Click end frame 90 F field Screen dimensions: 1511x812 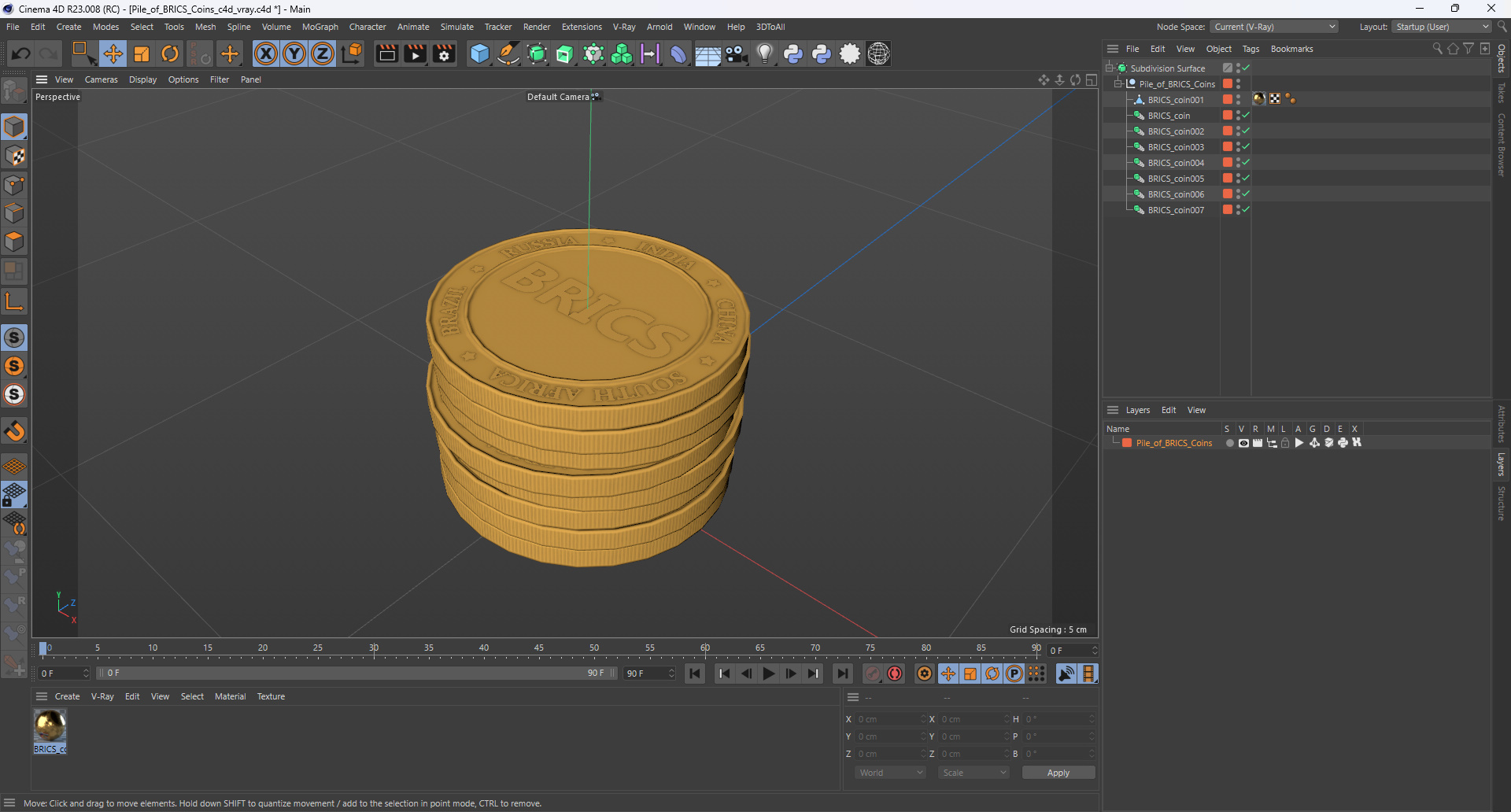[649, 674]
